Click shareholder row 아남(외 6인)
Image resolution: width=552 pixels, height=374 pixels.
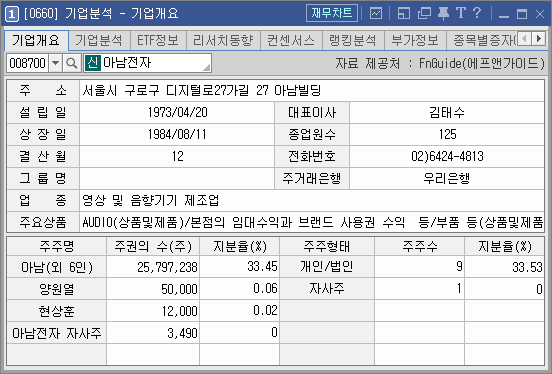point(57,267)
